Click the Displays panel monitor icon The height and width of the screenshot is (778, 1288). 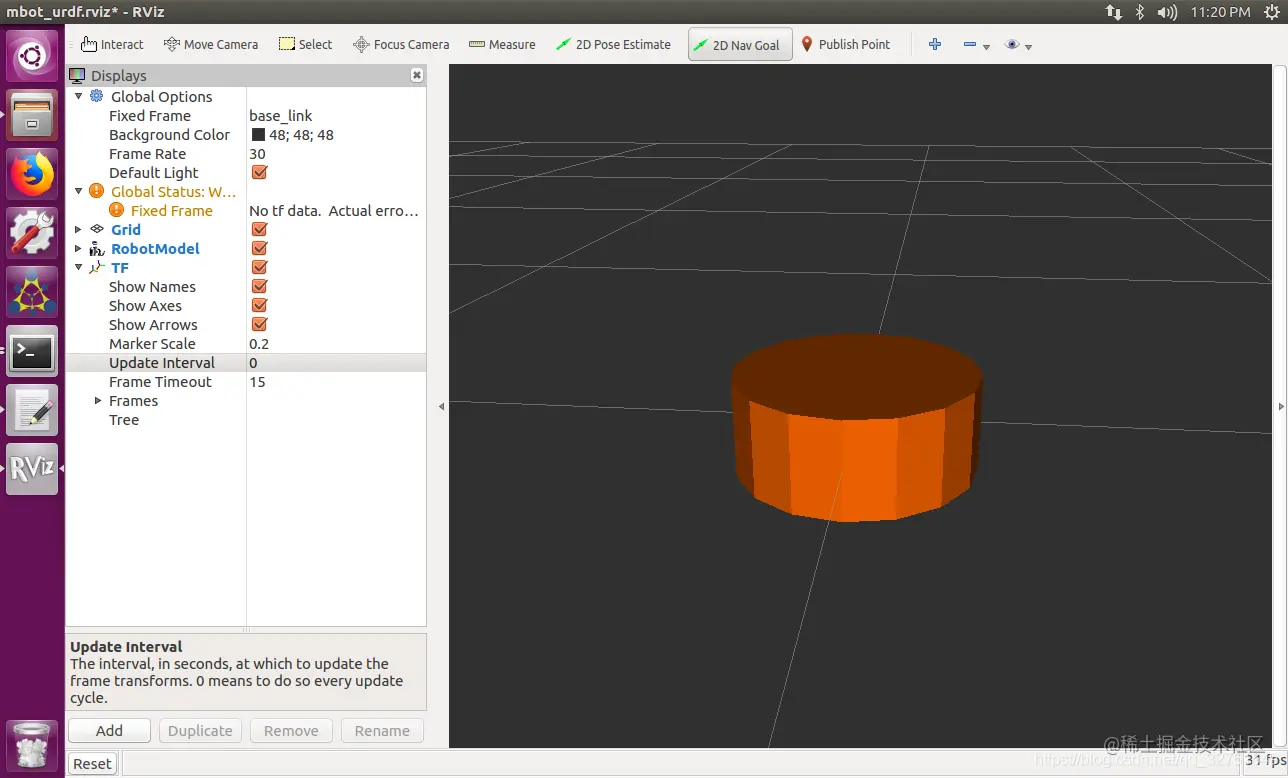[77, 75]
